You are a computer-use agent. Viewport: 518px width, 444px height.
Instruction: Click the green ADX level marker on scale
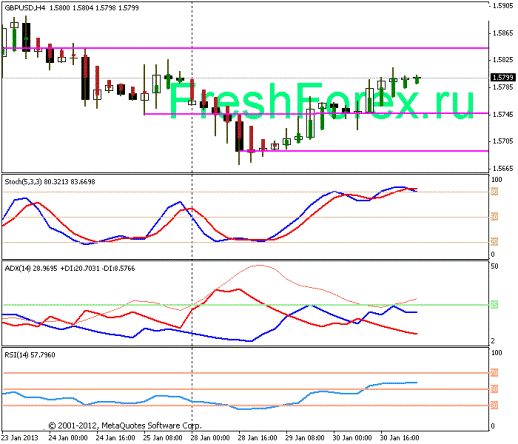[494, 305]
